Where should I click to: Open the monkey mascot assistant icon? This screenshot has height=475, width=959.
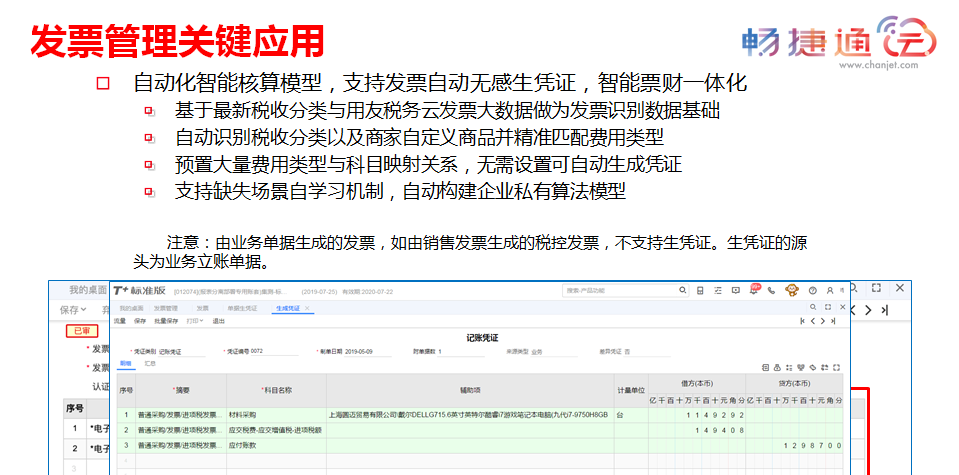tap(791, 290)
